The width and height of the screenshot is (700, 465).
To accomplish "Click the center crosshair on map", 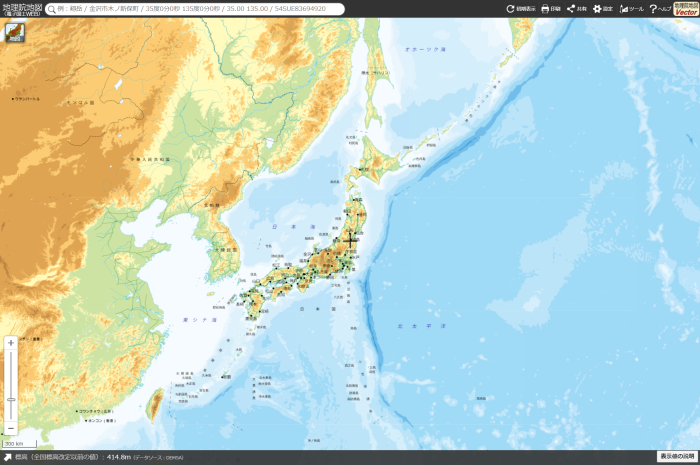I will 350,241.
